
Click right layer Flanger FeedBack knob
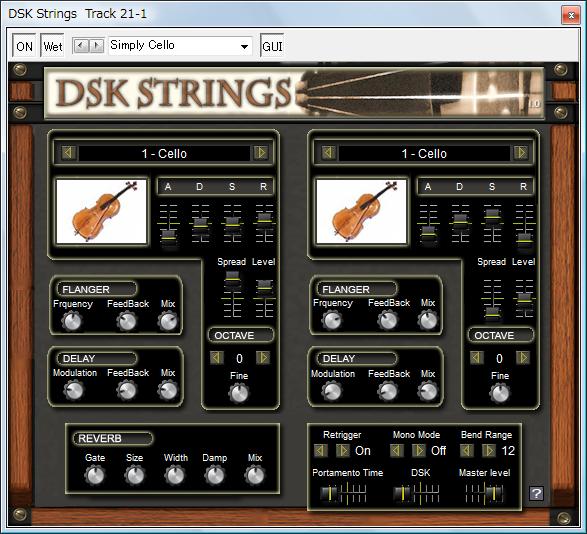click(388, 321)
